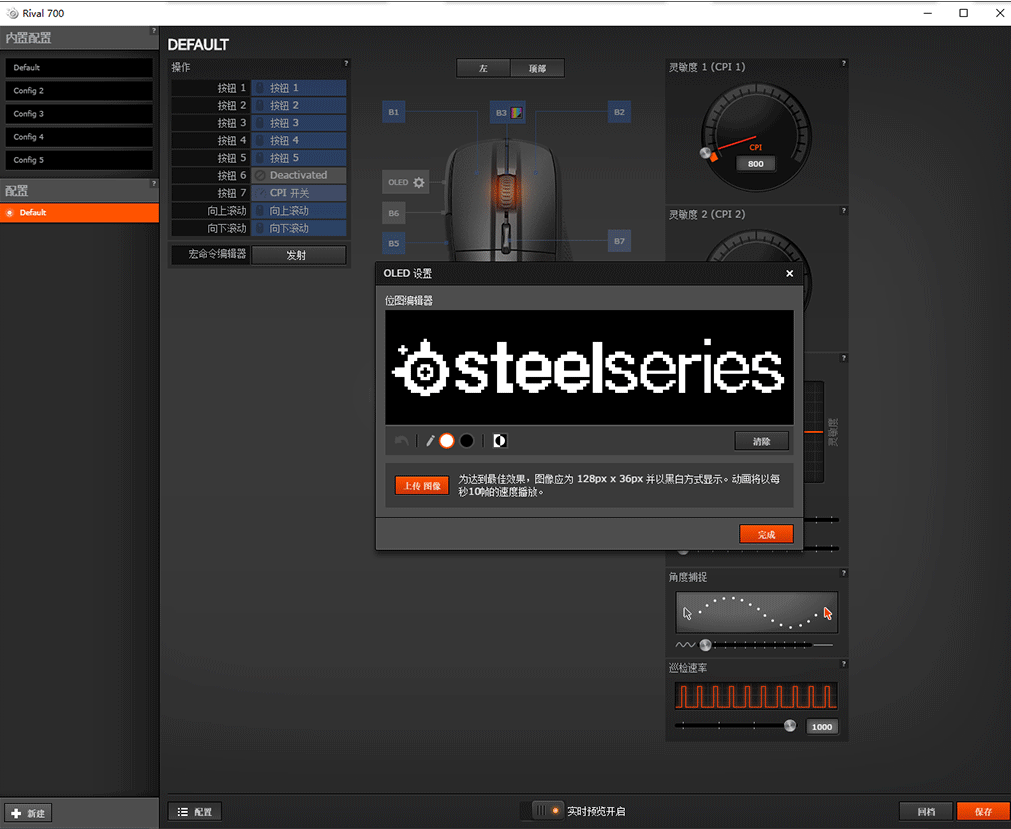Open blue 向下滚动 action value cell
The width and height of the screenshot is (1011, 829).
299,228
